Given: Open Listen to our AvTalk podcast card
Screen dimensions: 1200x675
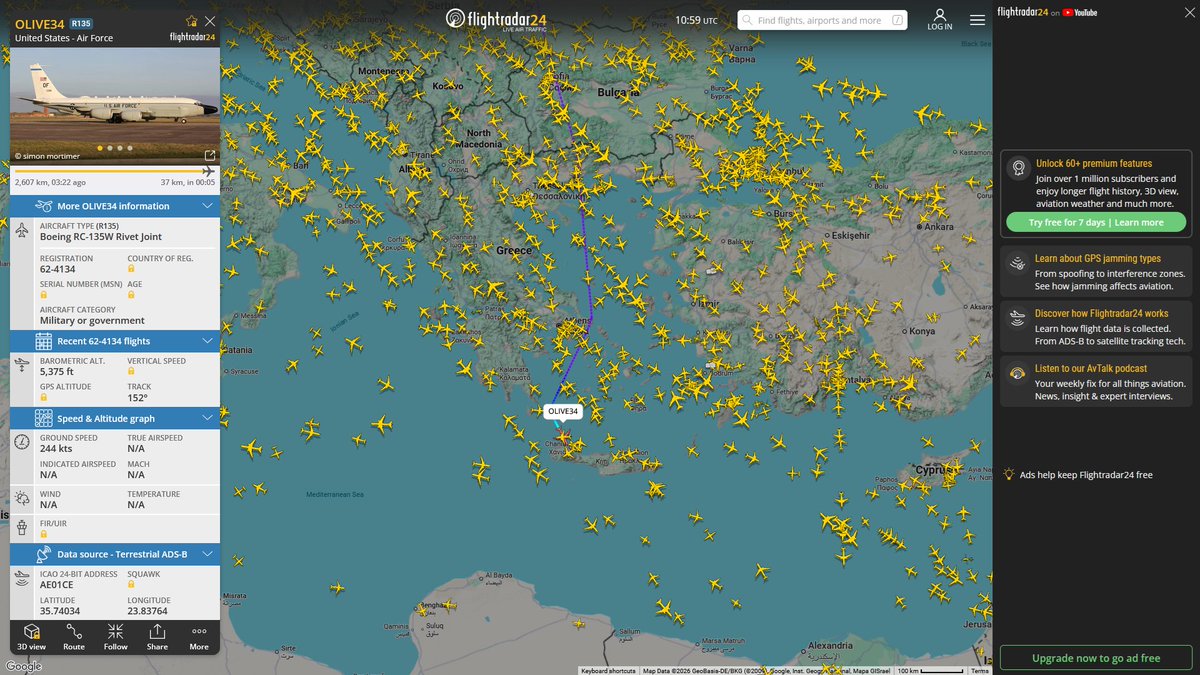Looking at the screenshot, I should pyautogui.click(x=1096, y=382).
